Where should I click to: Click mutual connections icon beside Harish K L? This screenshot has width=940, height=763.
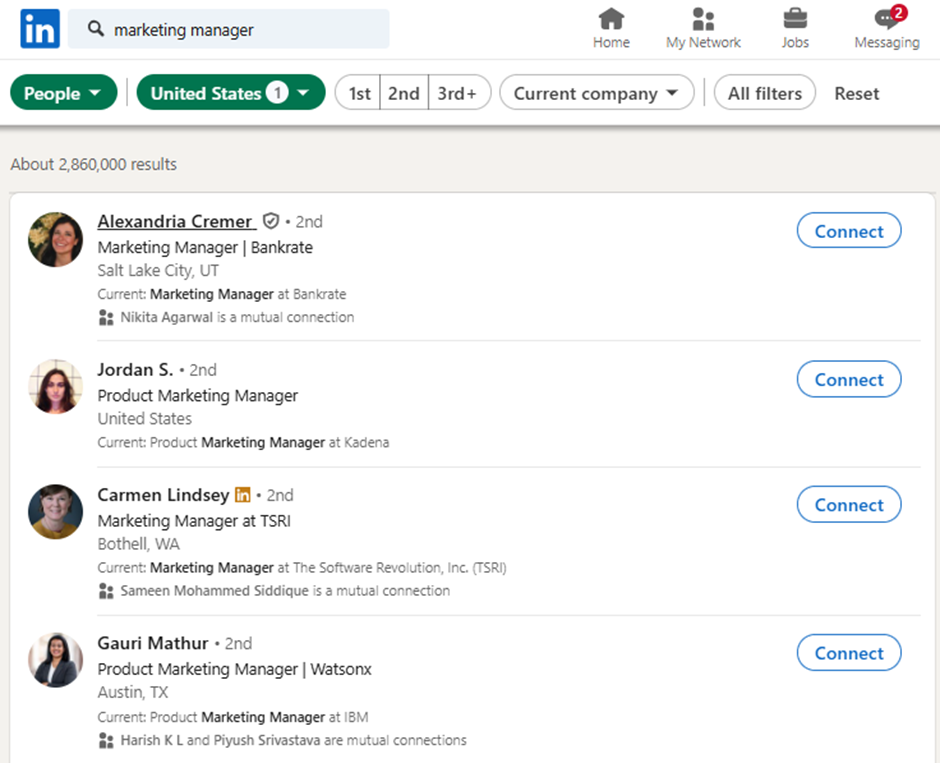(106, 740)
